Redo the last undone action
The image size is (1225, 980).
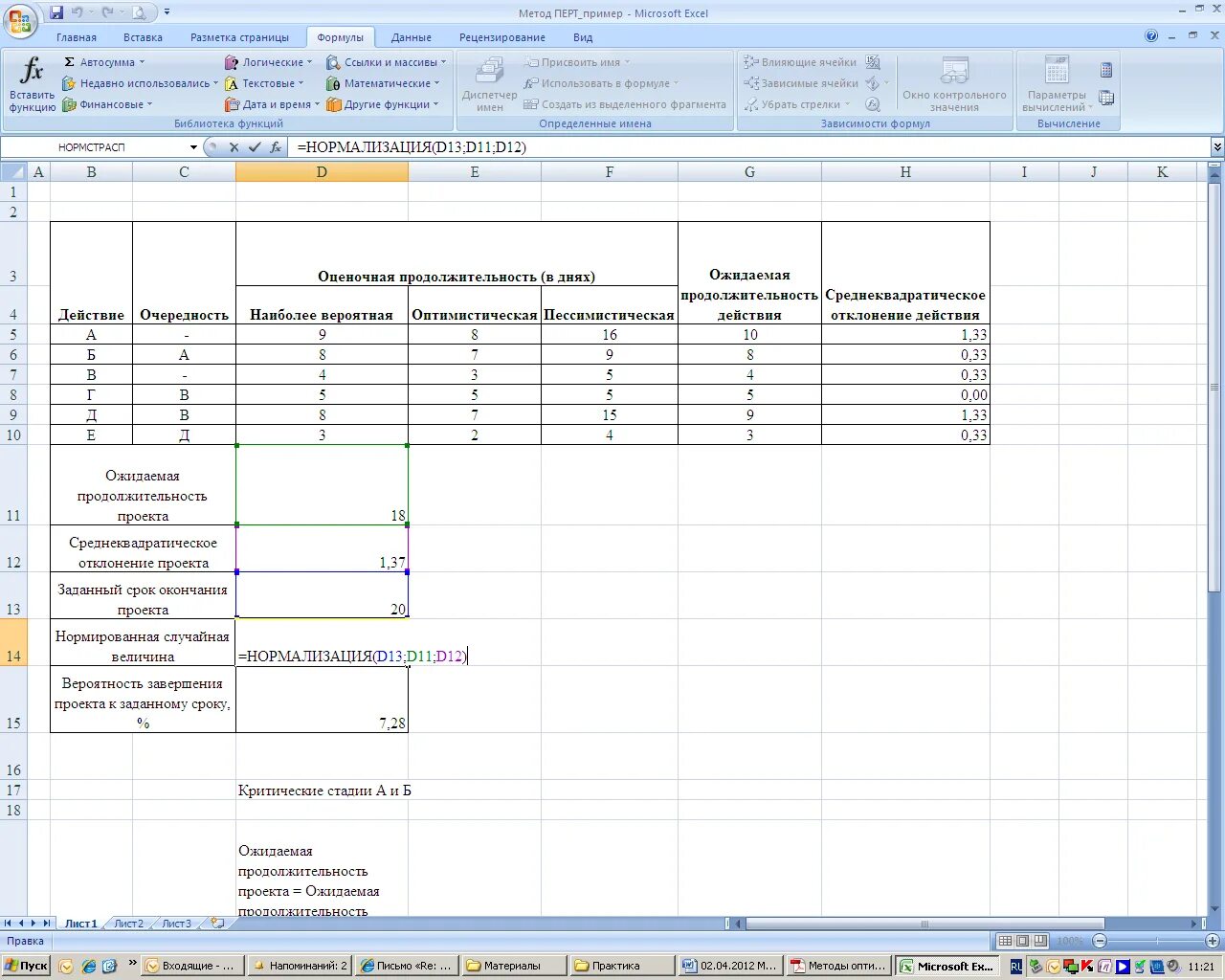tap(107, 12)
